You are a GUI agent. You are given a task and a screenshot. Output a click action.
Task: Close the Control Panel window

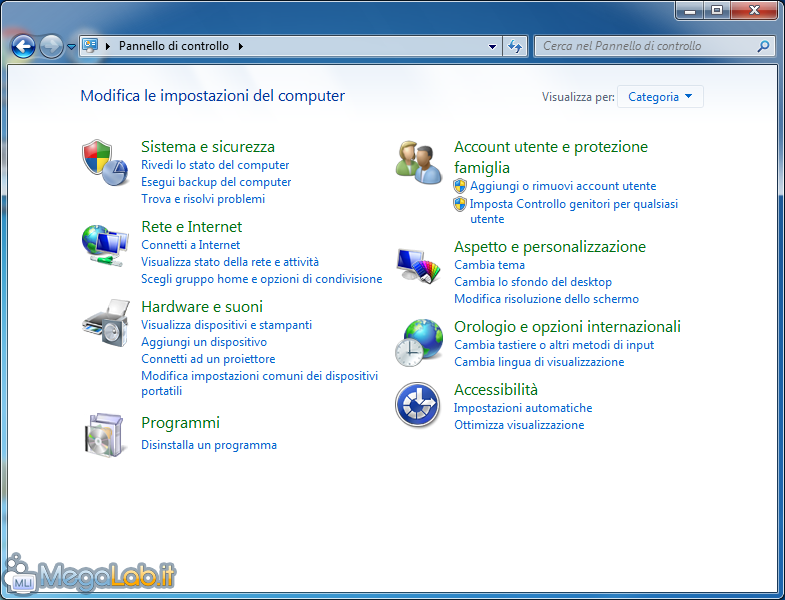pyautogui.click(x=754, y=10)
